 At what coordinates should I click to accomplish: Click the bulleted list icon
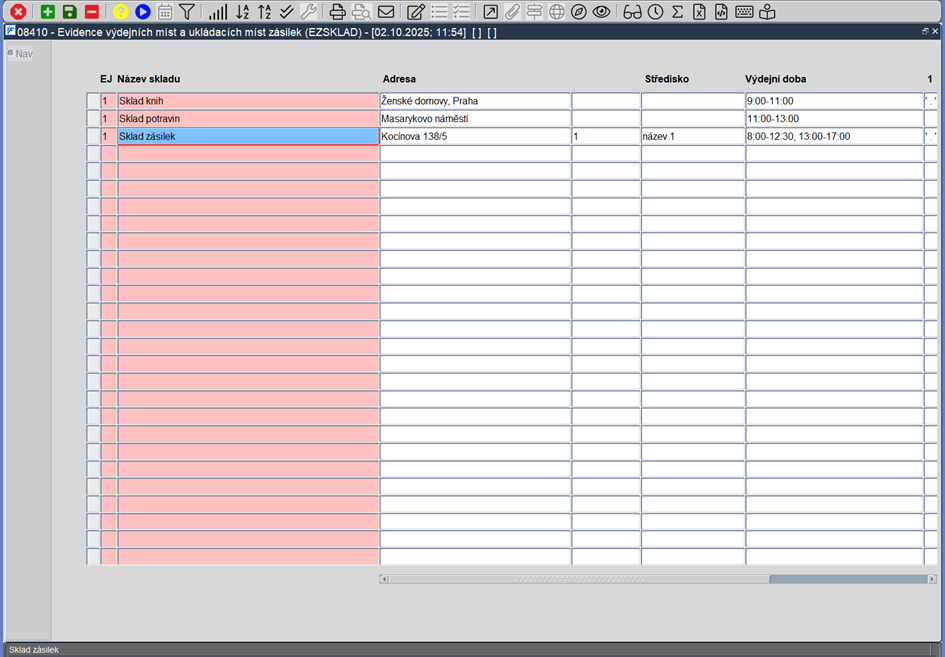tap(439, 11)
